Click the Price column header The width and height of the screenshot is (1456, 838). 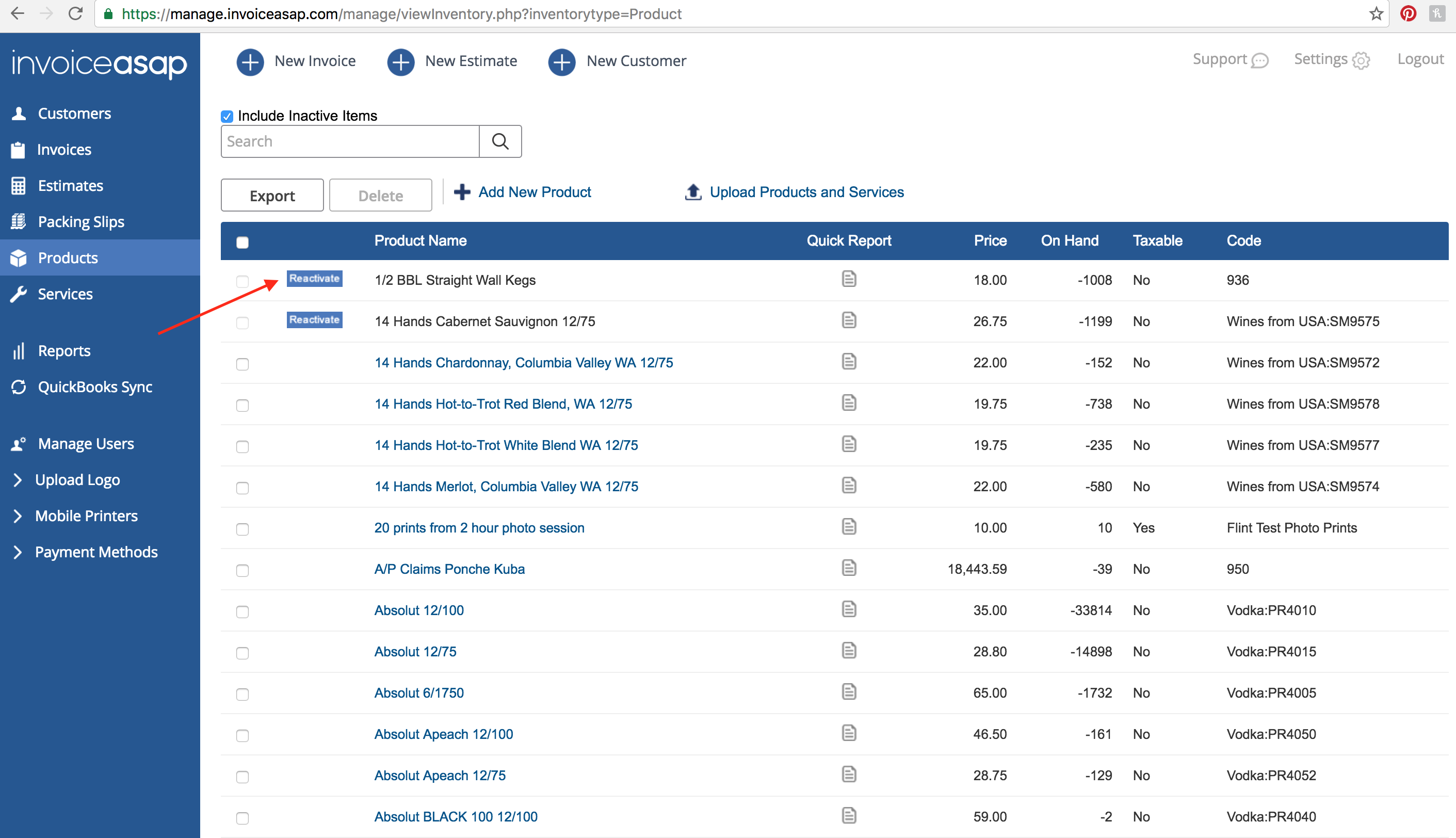(991, 240)
